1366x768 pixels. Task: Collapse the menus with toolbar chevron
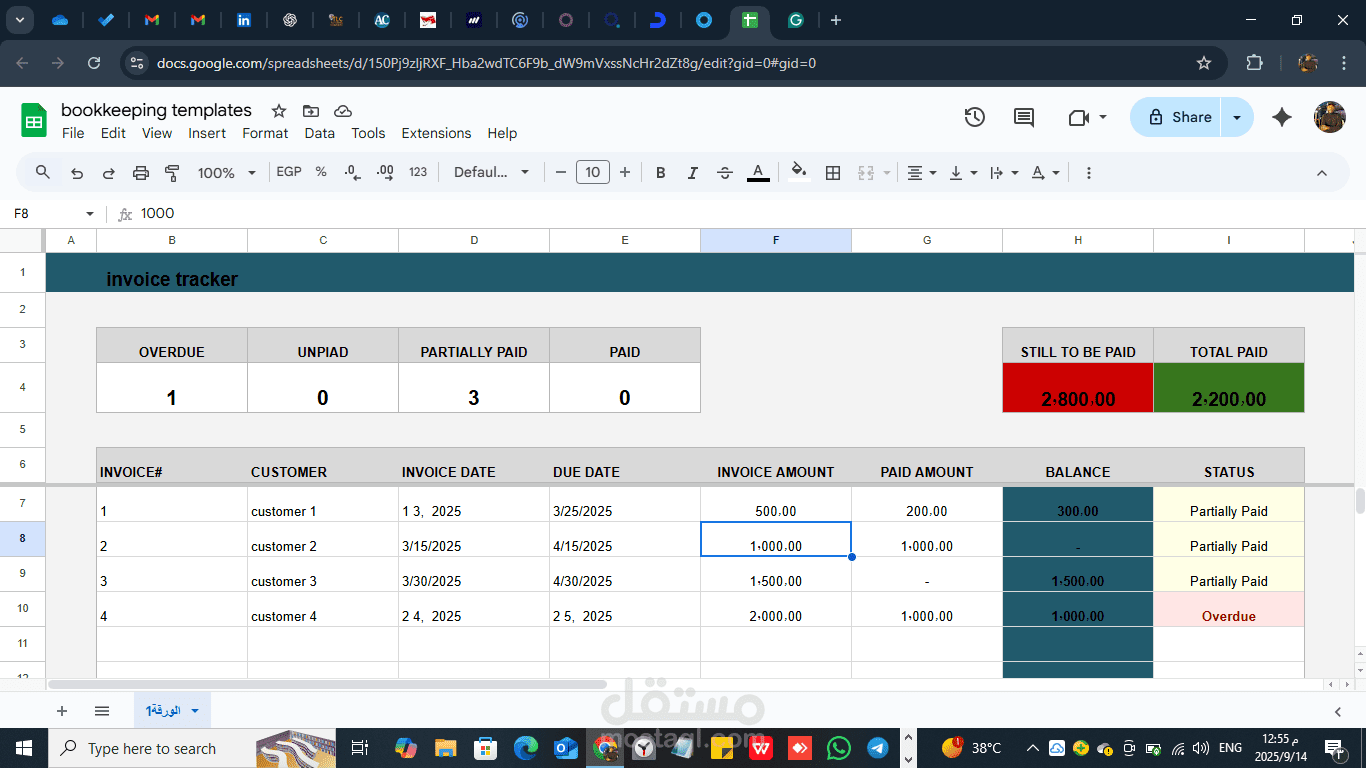pos(1322,173)
